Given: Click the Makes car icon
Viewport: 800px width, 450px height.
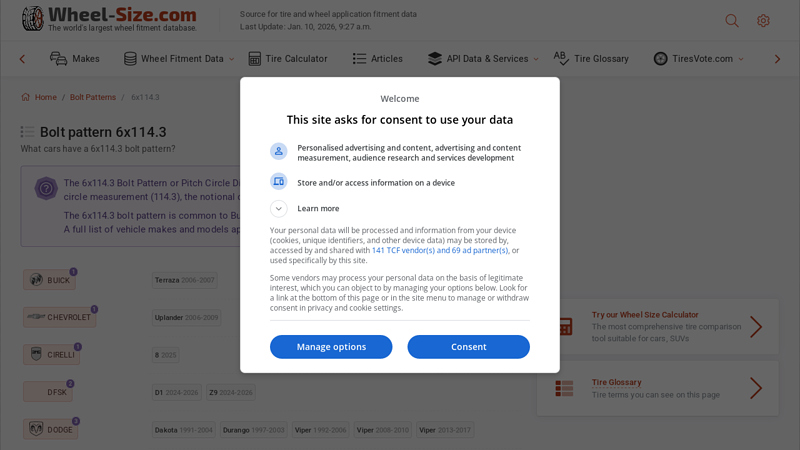Looking at the screenshot, I should click(59, 59).
